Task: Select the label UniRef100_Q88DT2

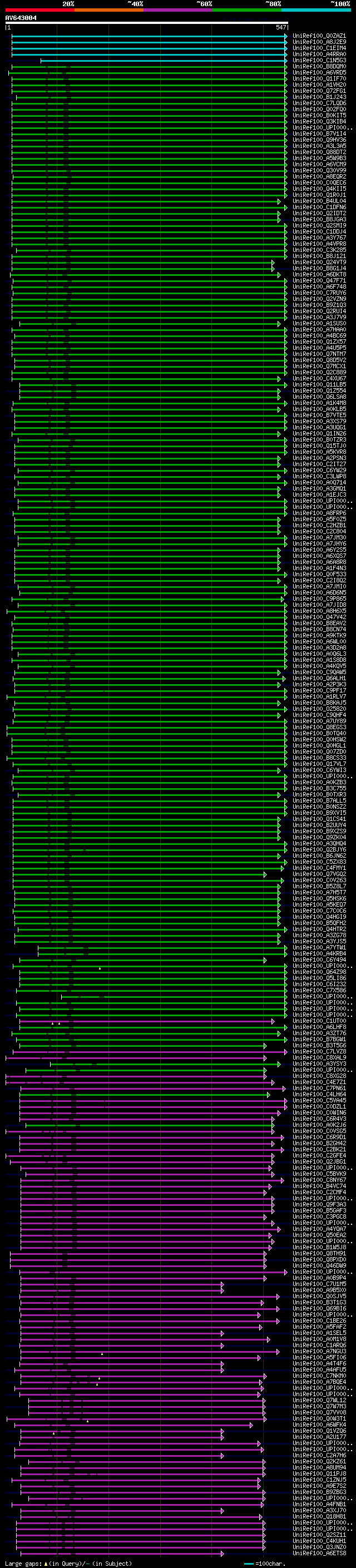Action: 319,152
